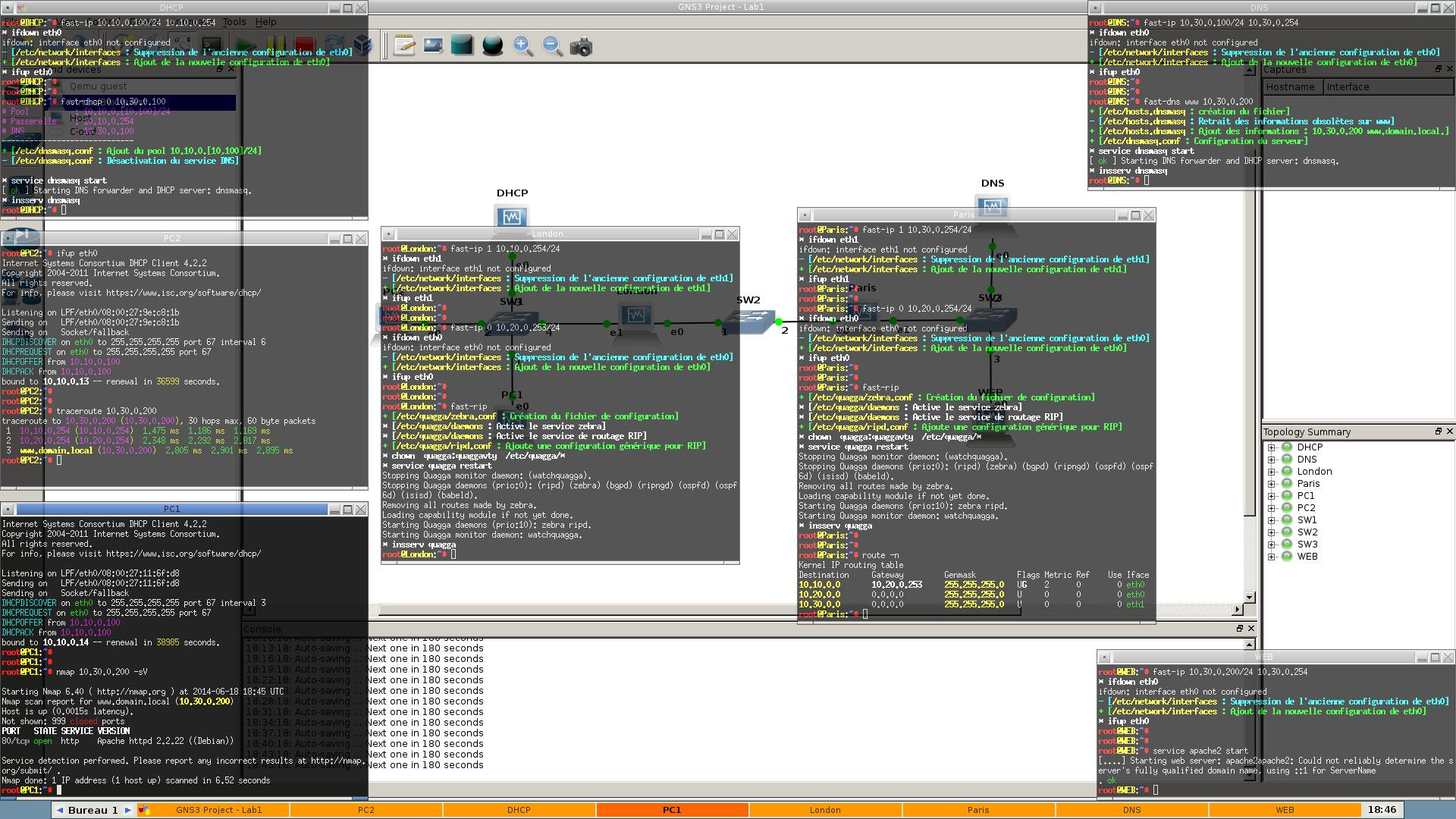Open the window menu icon of the PC2 terminal

pyautogui.click(x=8, y=239)
